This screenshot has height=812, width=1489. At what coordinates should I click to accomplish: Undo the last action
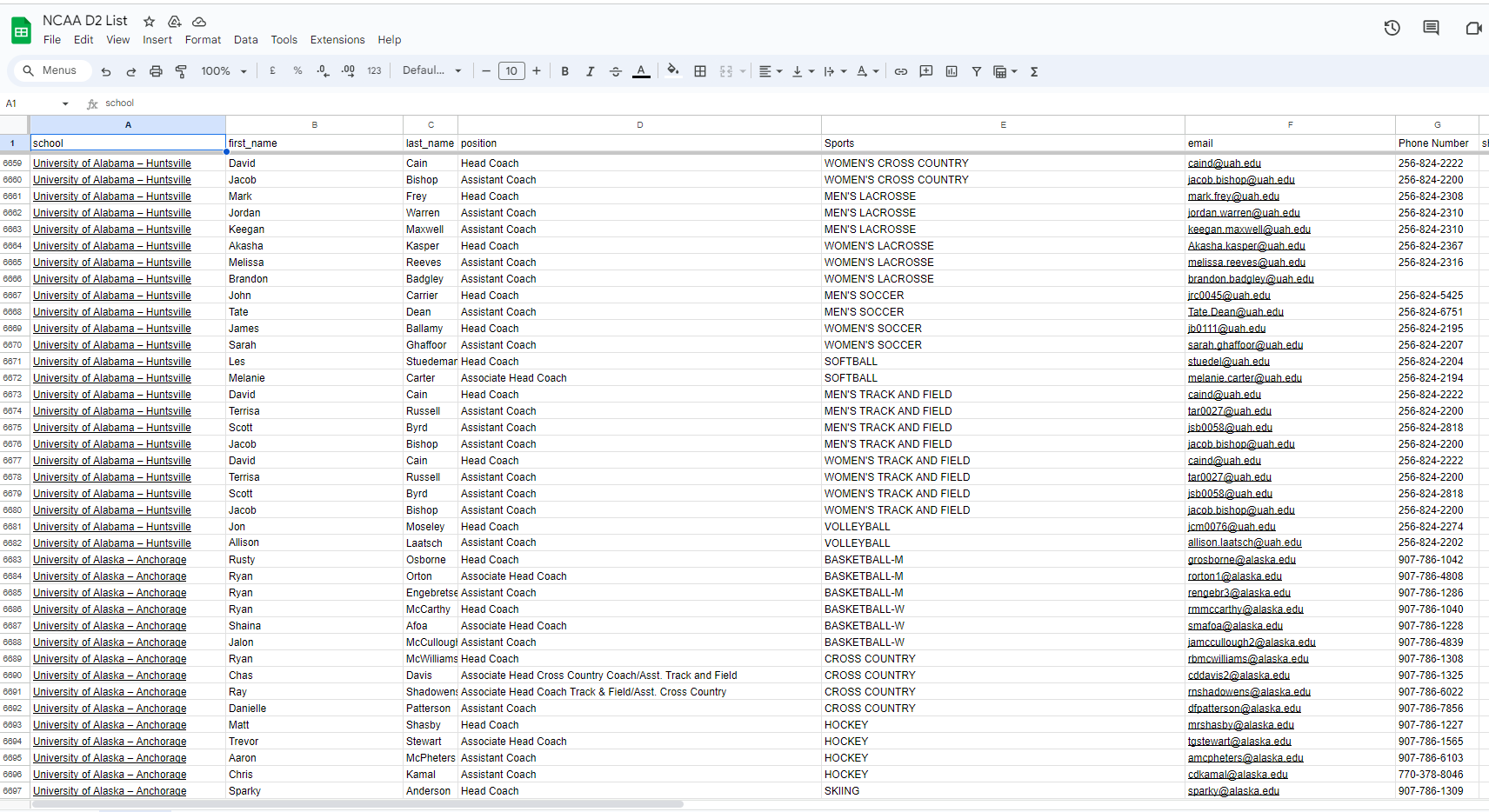point(106,71)
